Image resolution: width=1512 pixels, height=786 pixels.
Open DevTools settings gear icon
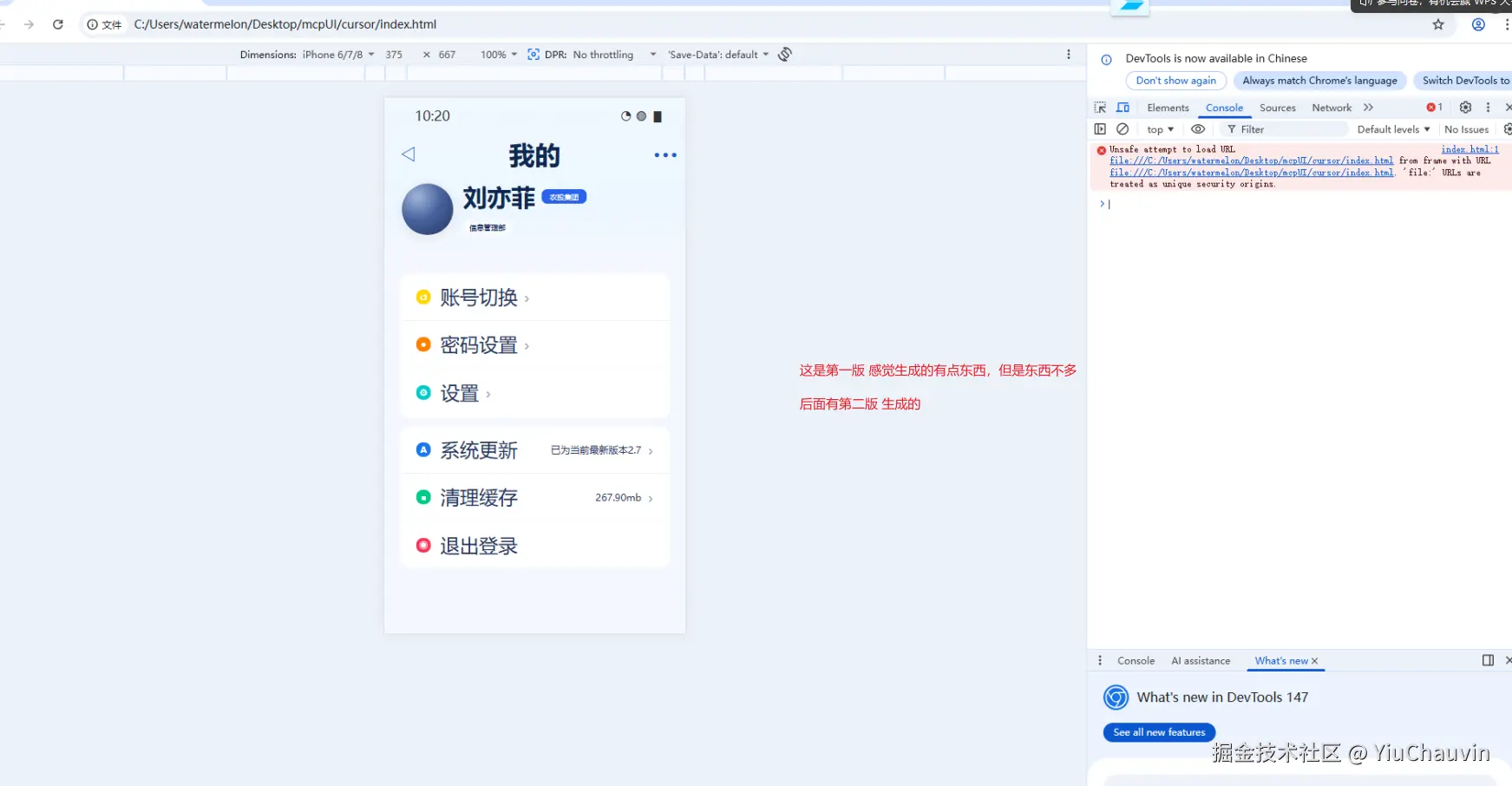(1465, 108)
